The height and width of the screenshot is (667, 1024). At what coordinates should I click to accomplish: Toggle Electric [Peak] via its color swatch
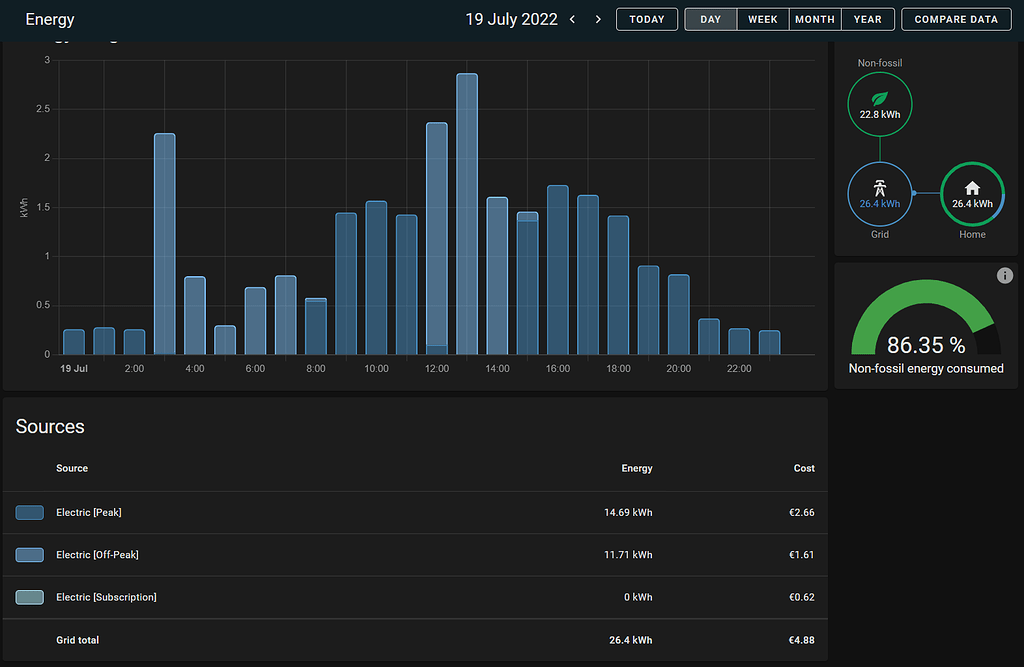29,512
